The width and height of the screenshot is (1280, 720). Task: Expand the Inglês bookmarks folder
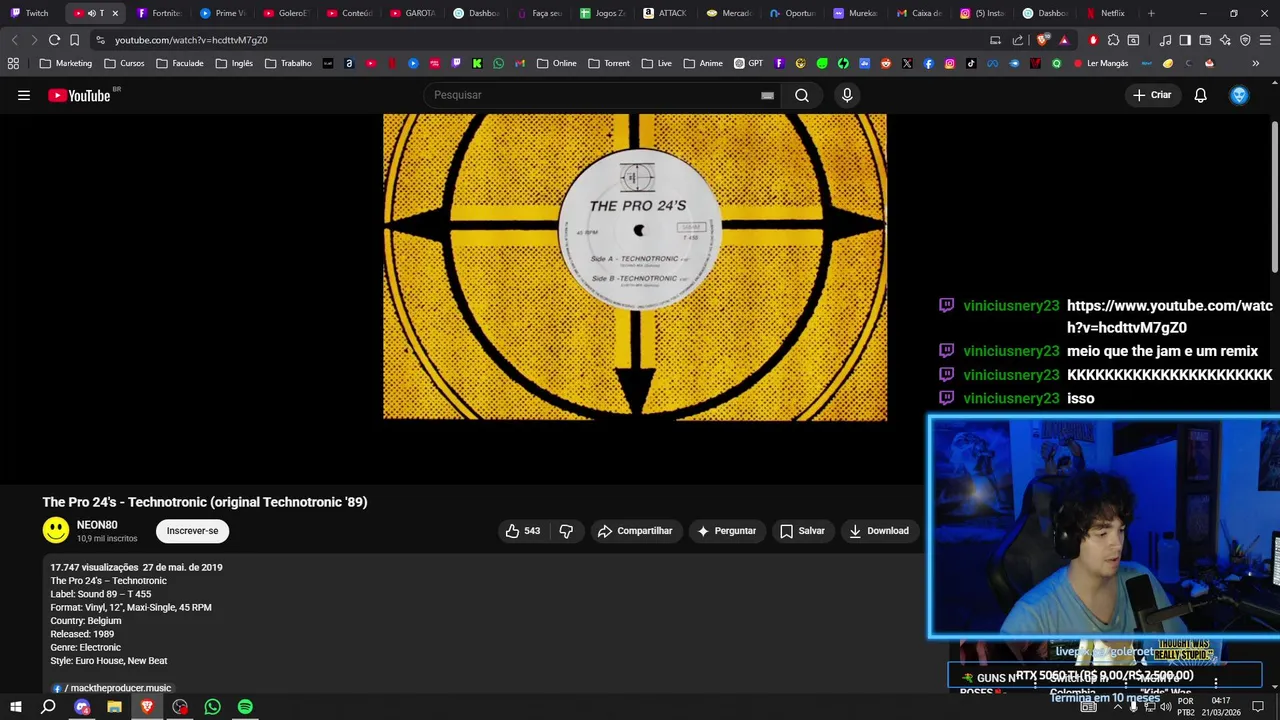(x=234, y=63)
